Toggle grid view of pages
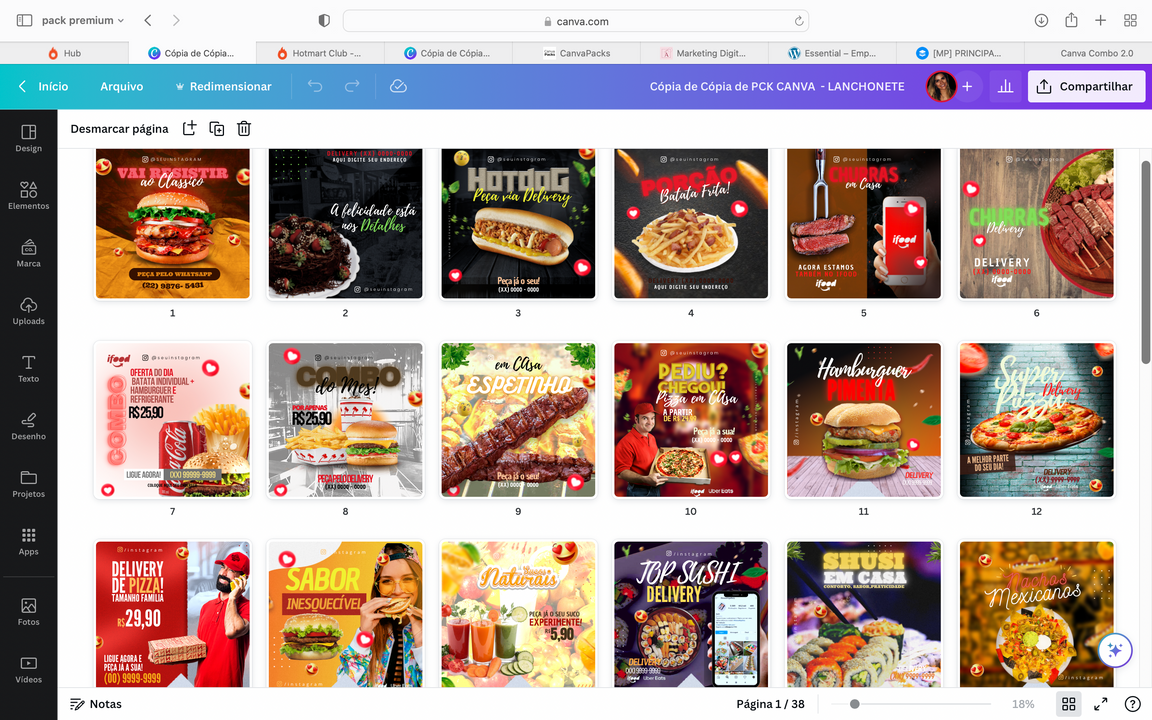 coord(1068,704)
